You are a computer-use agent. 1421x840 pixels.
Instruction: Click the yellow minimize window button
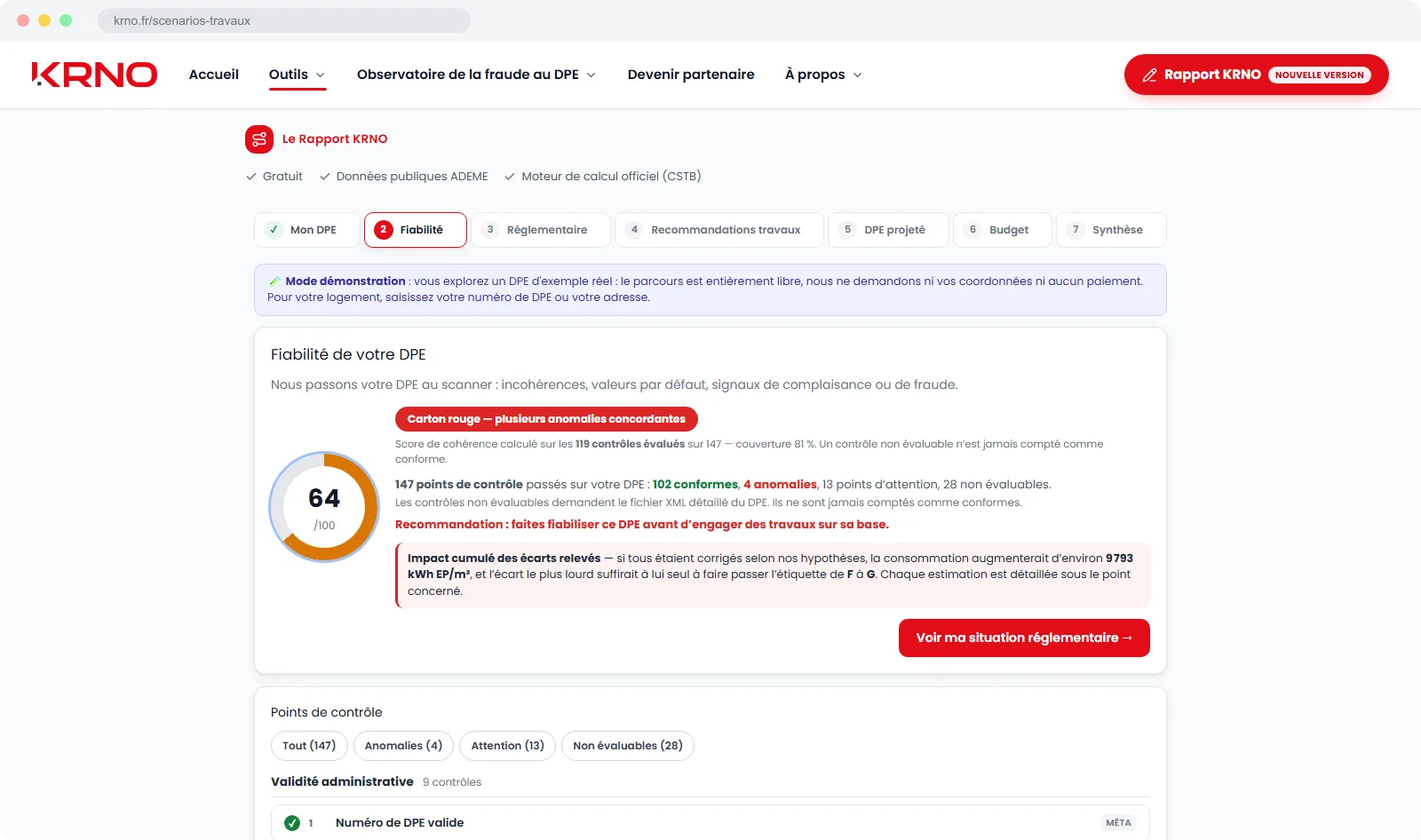(44, 20)
